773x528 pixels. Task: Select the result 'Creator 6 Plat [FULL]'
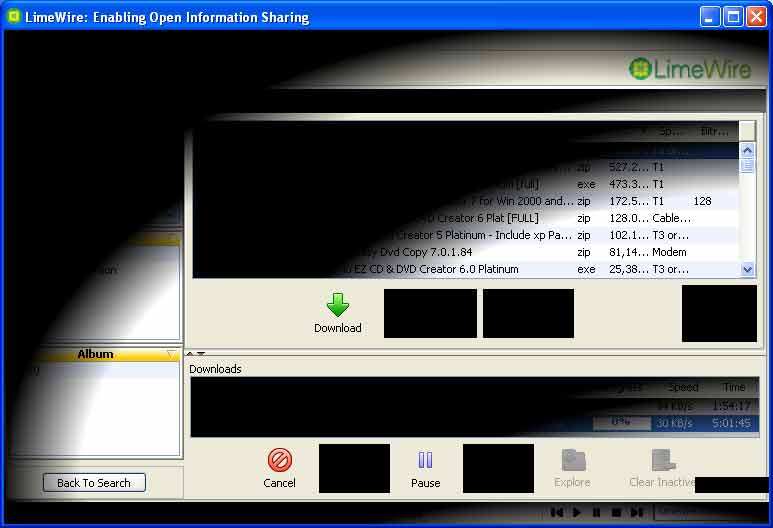tap(466, 218)
